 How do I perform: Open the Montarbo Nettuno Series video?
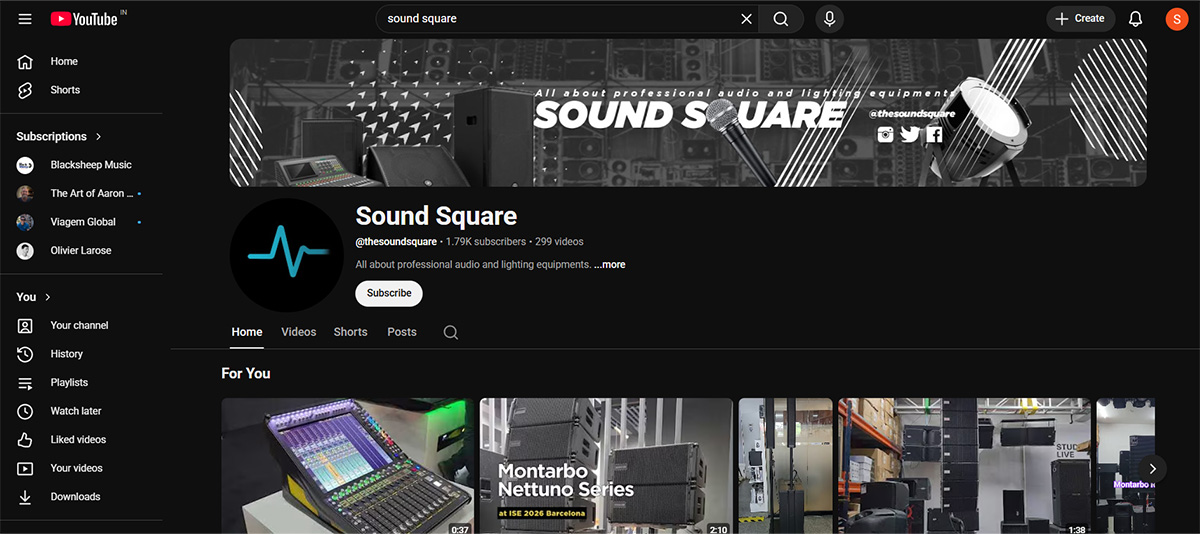pos(606,466)
